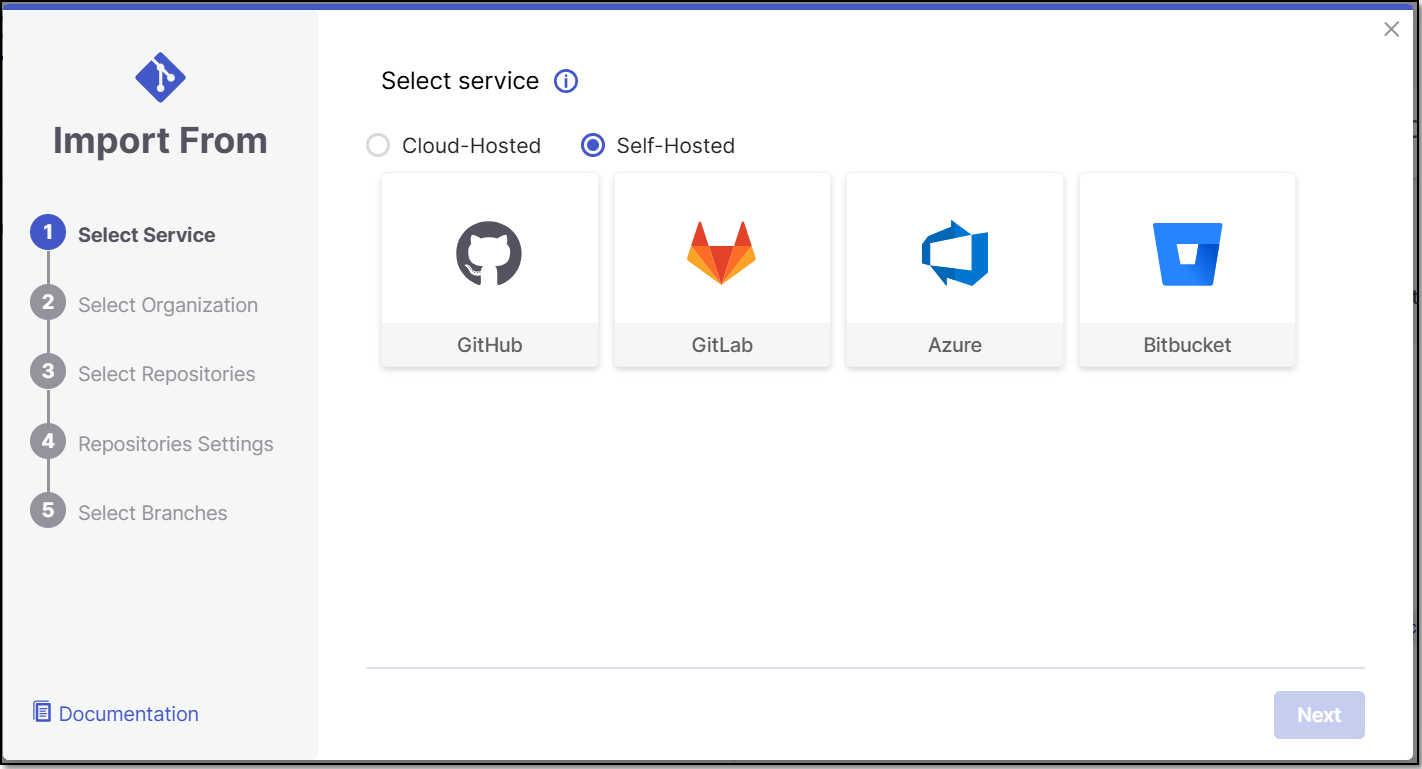The height and width of the screenshot is (769, 1422).
Task: Click the Documentation book icon
Action: pyautogui.click(x=42, y=712)
